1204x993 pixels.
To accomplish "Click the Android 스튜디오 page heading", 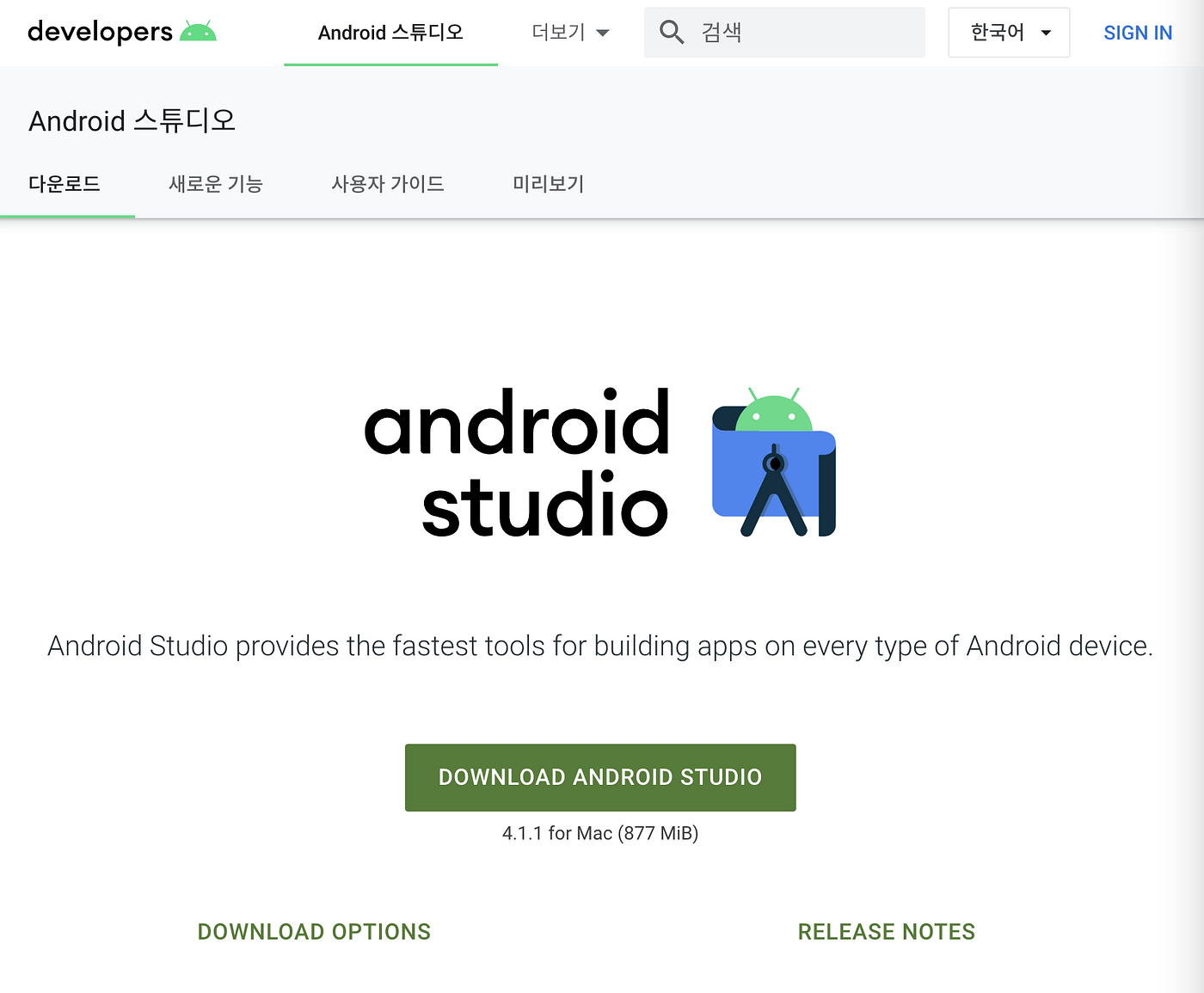I will tap(132, 120).
